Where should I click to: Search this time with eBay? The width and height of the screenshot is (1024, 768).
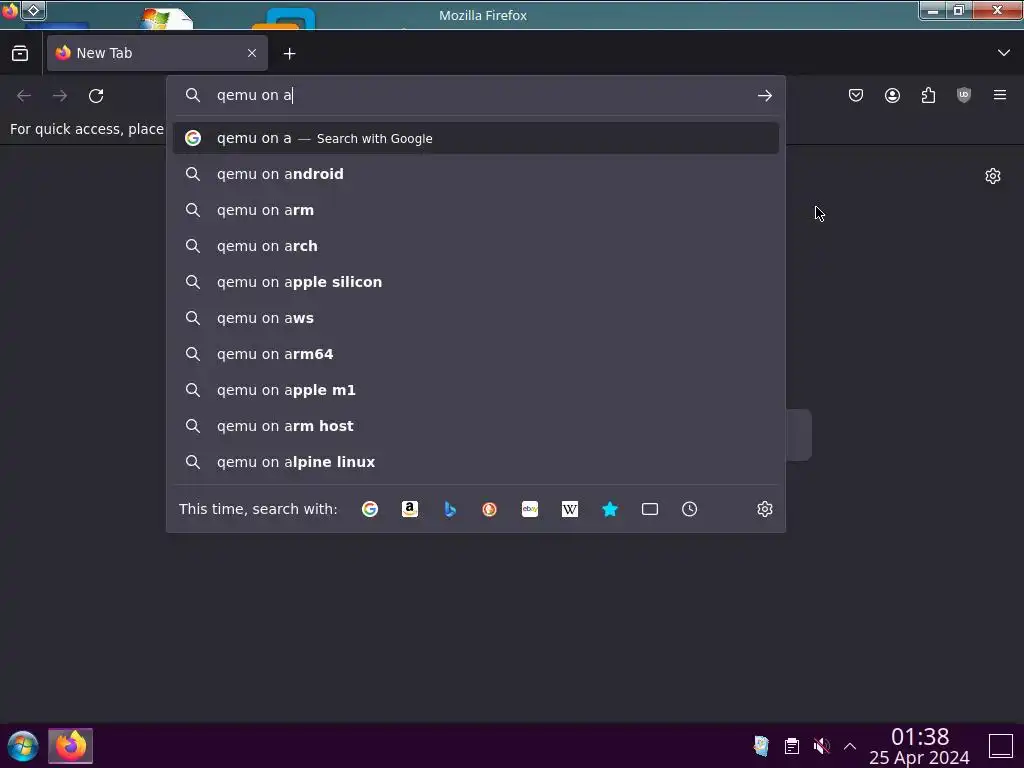pyautogui.click(x=530, y=509)
